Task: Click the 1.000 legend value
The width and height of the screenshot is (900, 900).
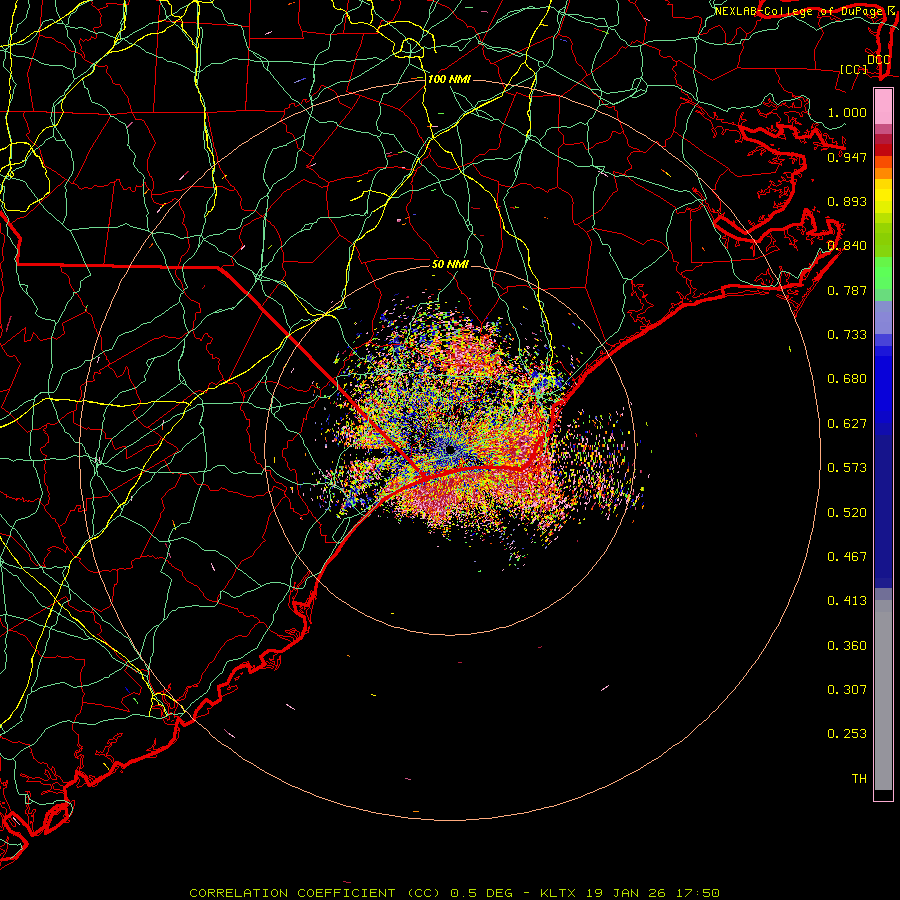Action: pyautogui.click(x=847, y=112)
